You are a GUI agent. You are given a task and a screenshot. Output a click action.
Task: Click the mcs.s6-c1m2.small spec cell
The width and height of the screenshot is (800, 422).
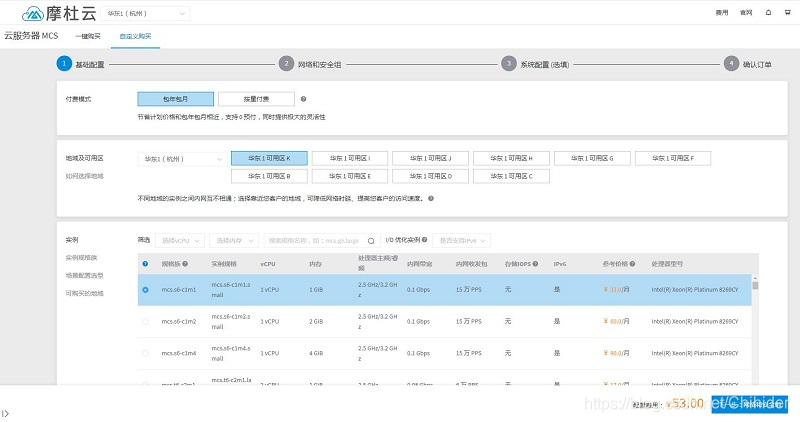[x=231, y=321]
